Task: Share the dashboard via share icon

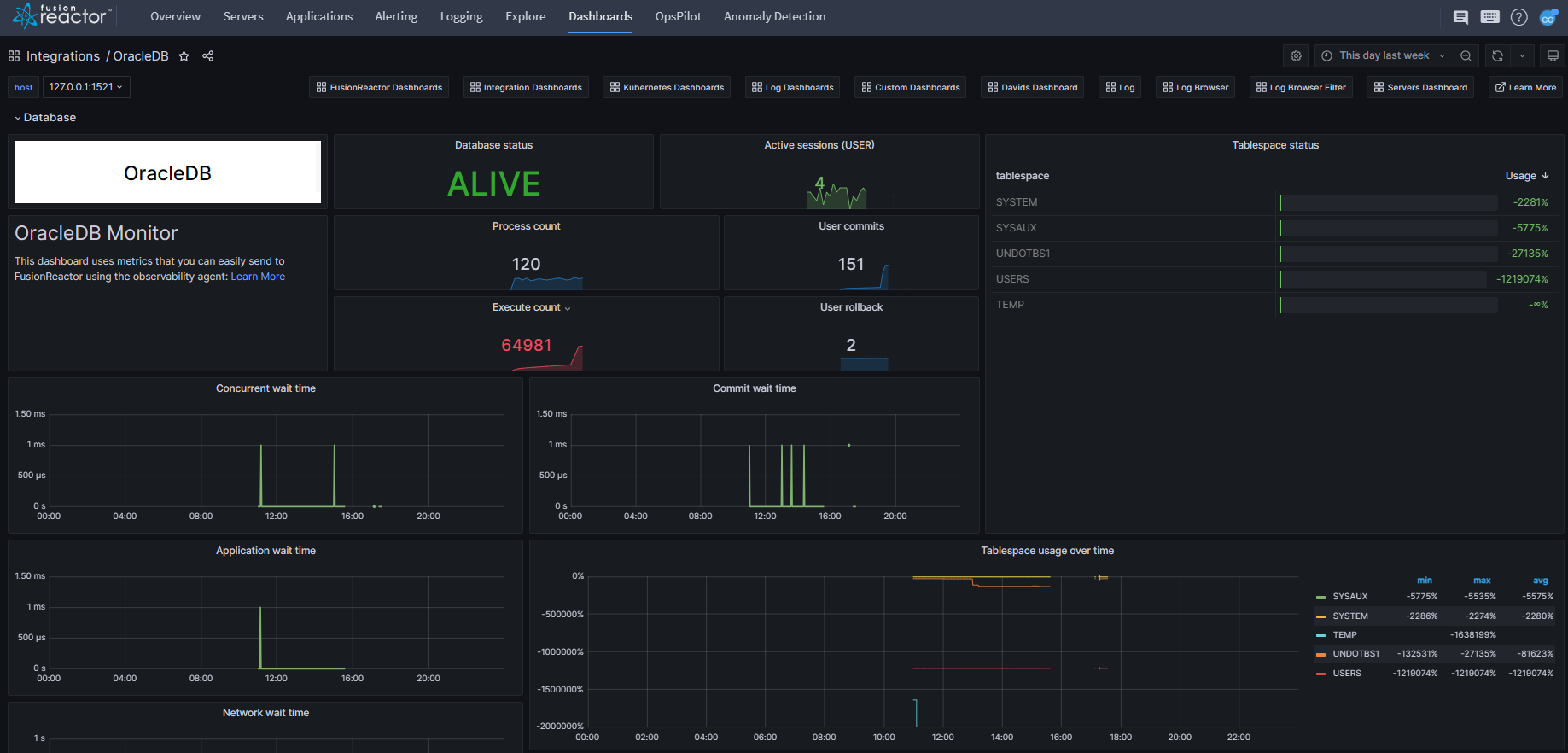Action: [207, 56]
